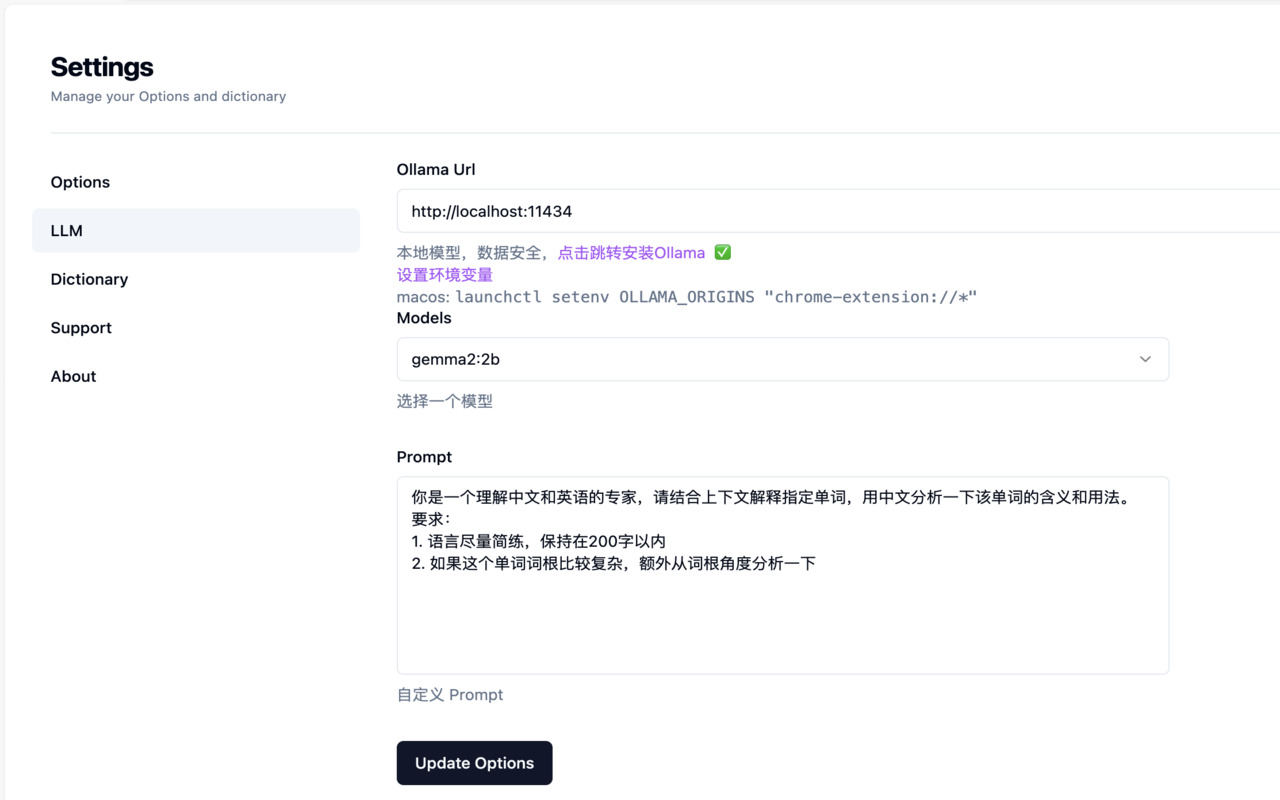Click the Models field label

[423, 318]
